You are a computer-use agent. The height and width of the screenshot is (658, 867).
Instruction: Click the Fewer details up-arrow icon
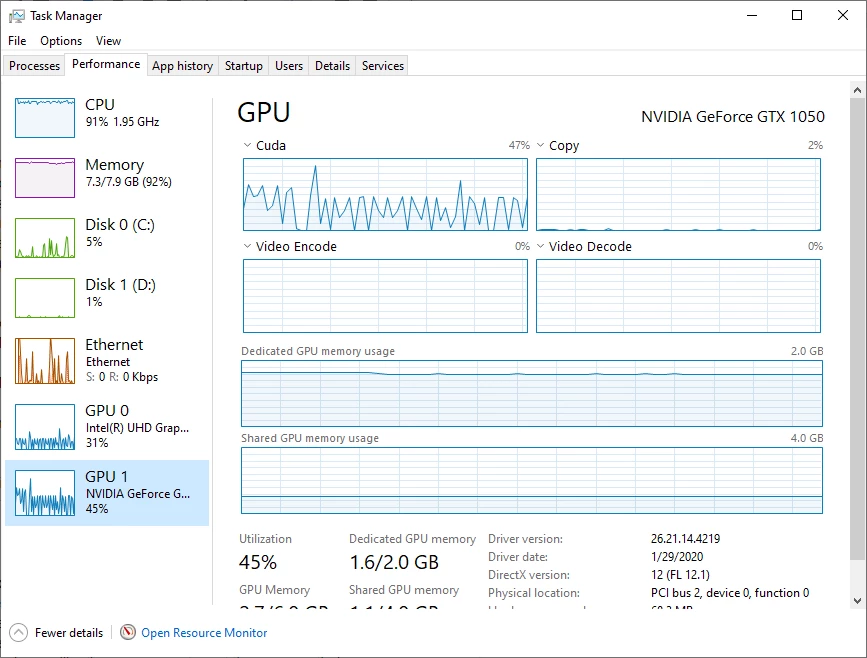[18, 633]
